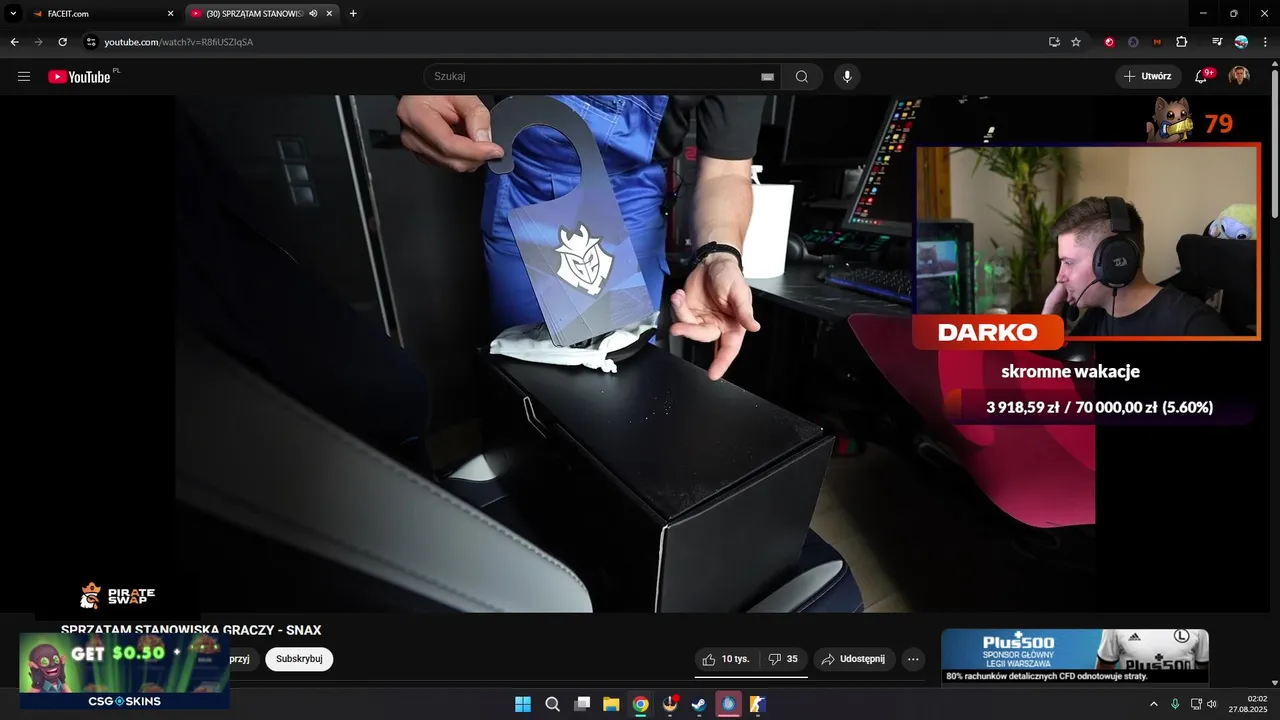Install app icon in address bar
The width and height of the screenshot is (1280, 720).
click(1054, 42)
